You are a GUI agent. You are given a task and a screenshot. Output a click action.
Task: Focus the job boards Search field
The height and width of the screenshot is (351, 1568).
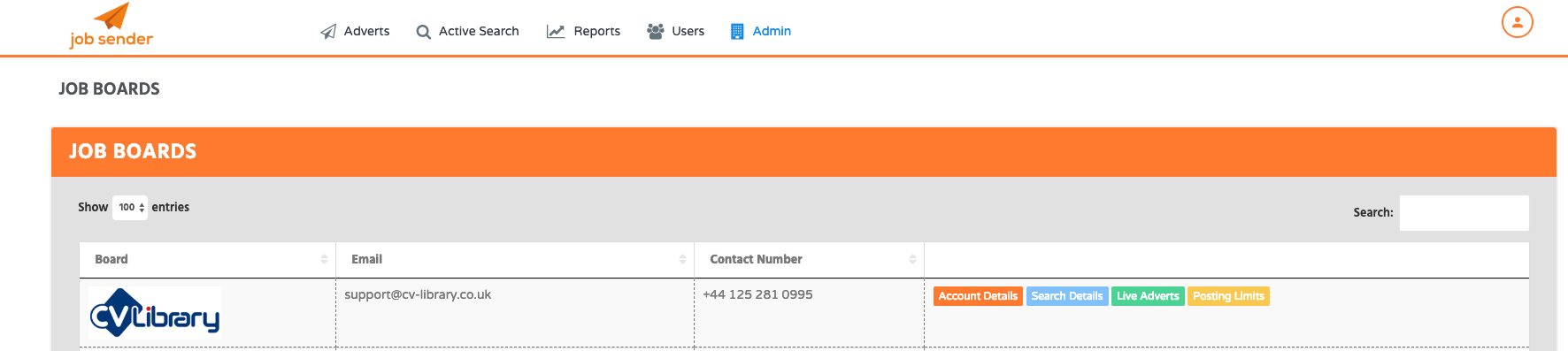[1464, 213]
